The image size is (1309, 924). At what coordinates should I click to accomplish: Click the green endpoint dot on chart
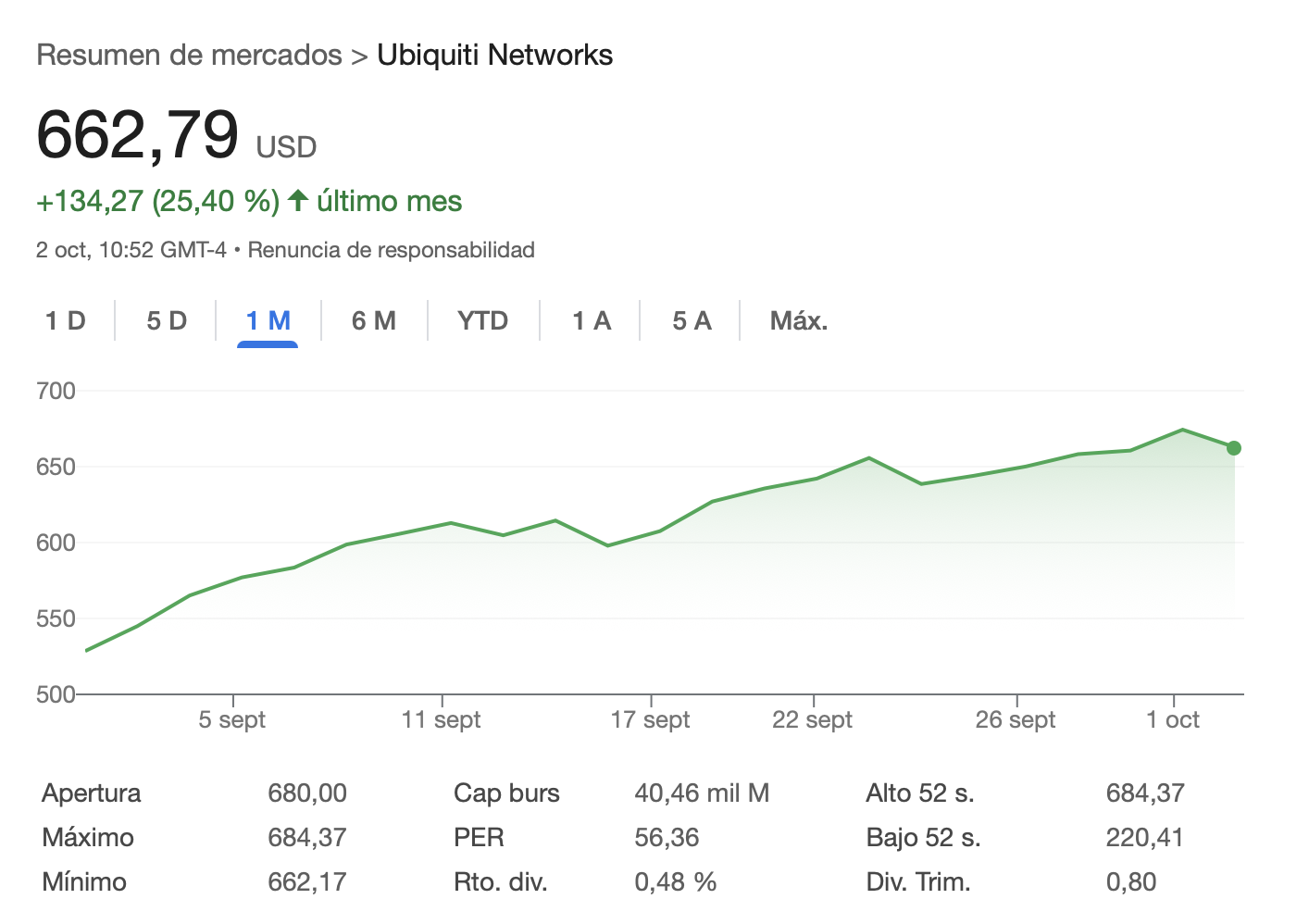click(1233, 448)
